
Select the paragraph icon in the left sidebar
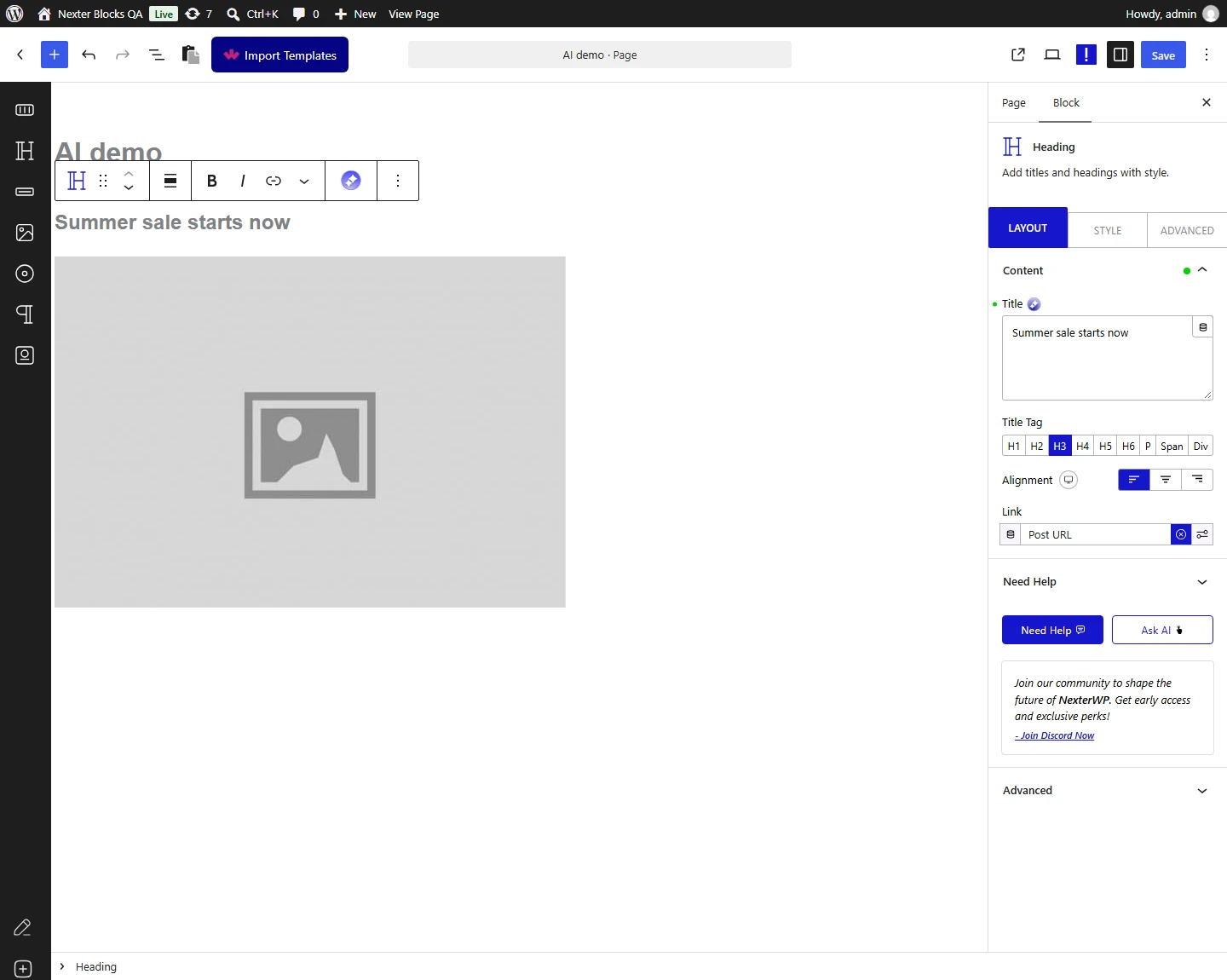coord(25,314)
